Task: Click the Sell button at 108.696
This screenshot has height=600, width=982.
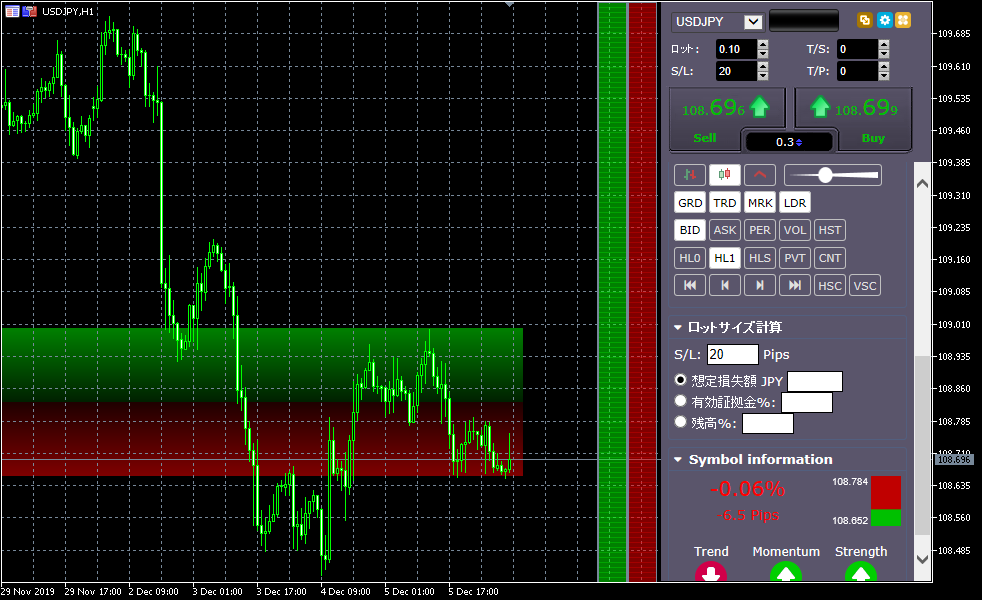Action: (x=705, y=119)
